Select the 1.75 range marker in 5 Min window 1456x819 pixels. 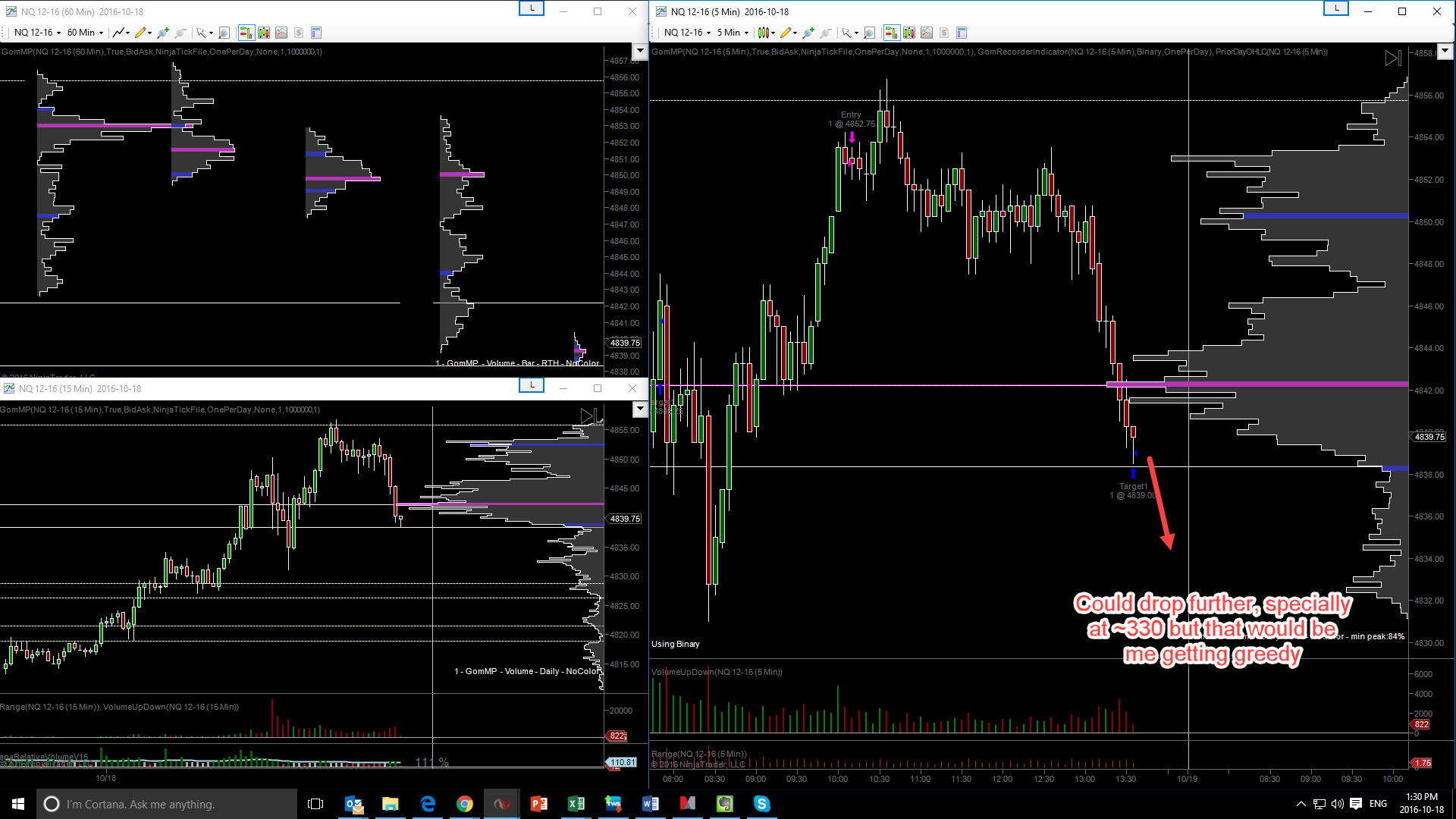point(1422,763)
